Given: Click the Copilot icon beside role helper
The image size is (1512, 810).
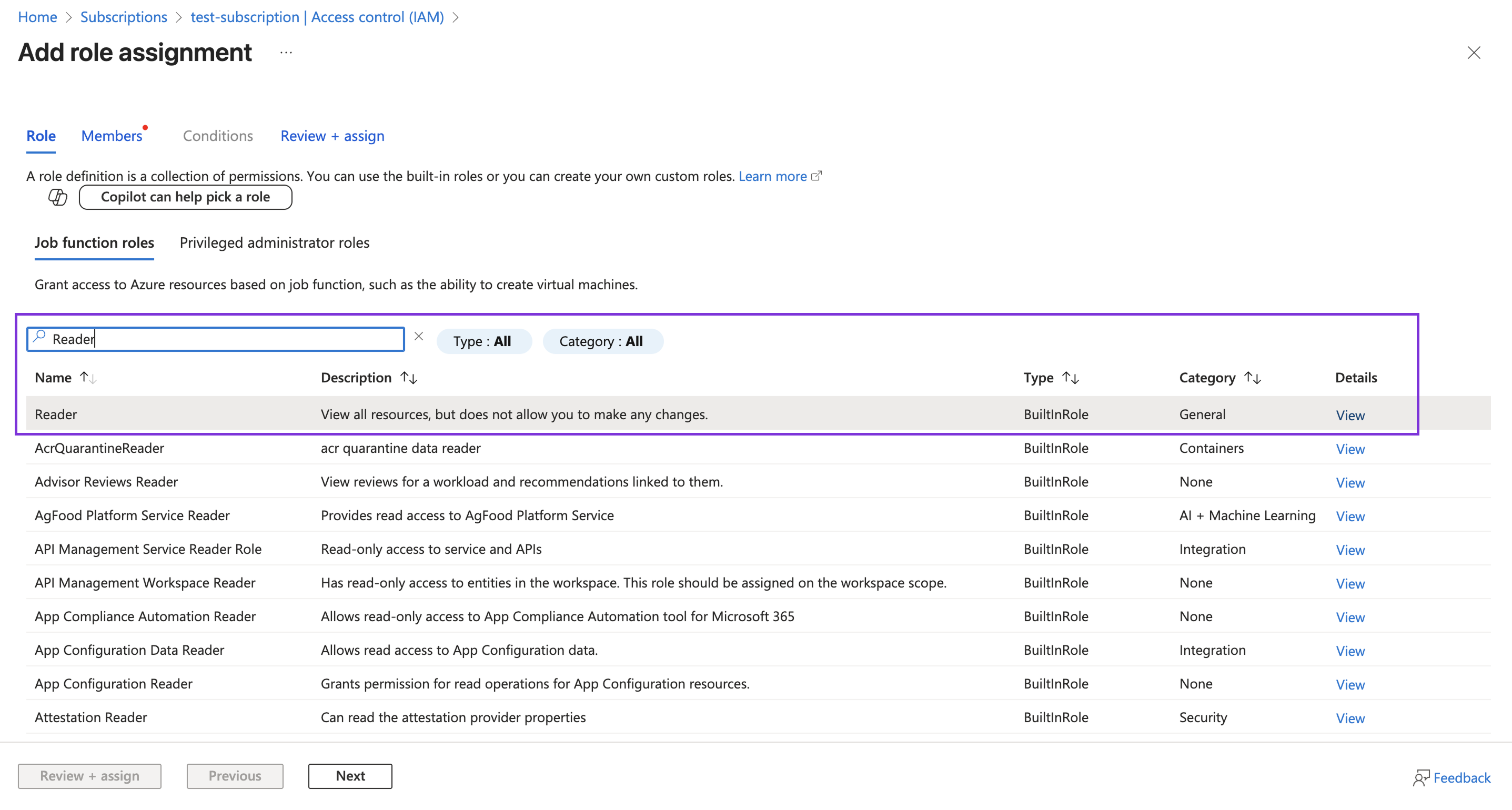Looking at the screenshot, I should (x=57, y=197).
